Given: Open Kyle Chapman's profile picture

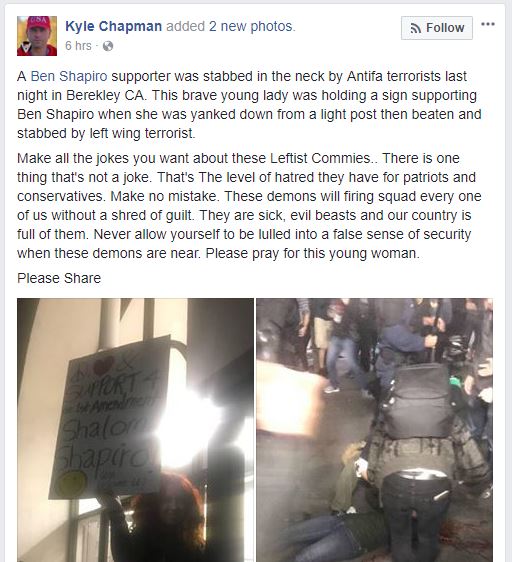Looking at the screenshot, I should (x=37, y=36).
